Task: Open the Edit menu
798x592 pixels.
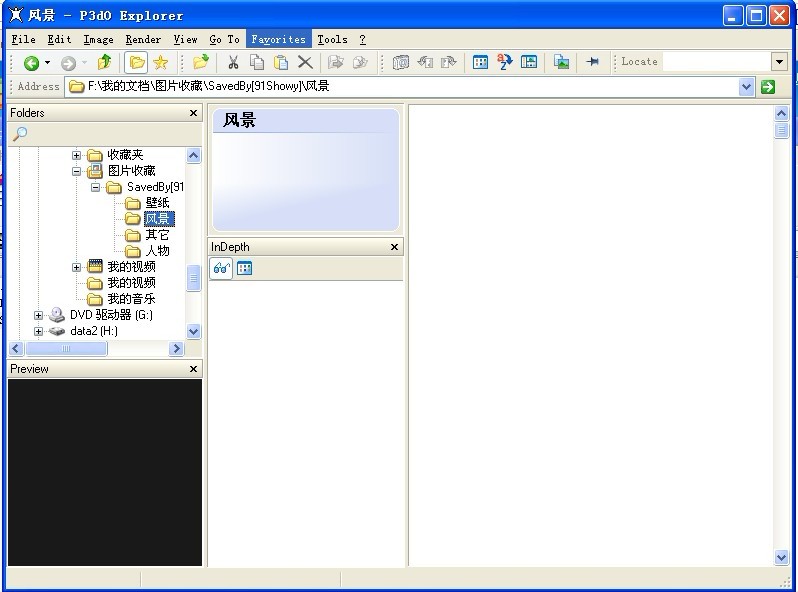Action: pyautogui.click(x=59, y=39)
